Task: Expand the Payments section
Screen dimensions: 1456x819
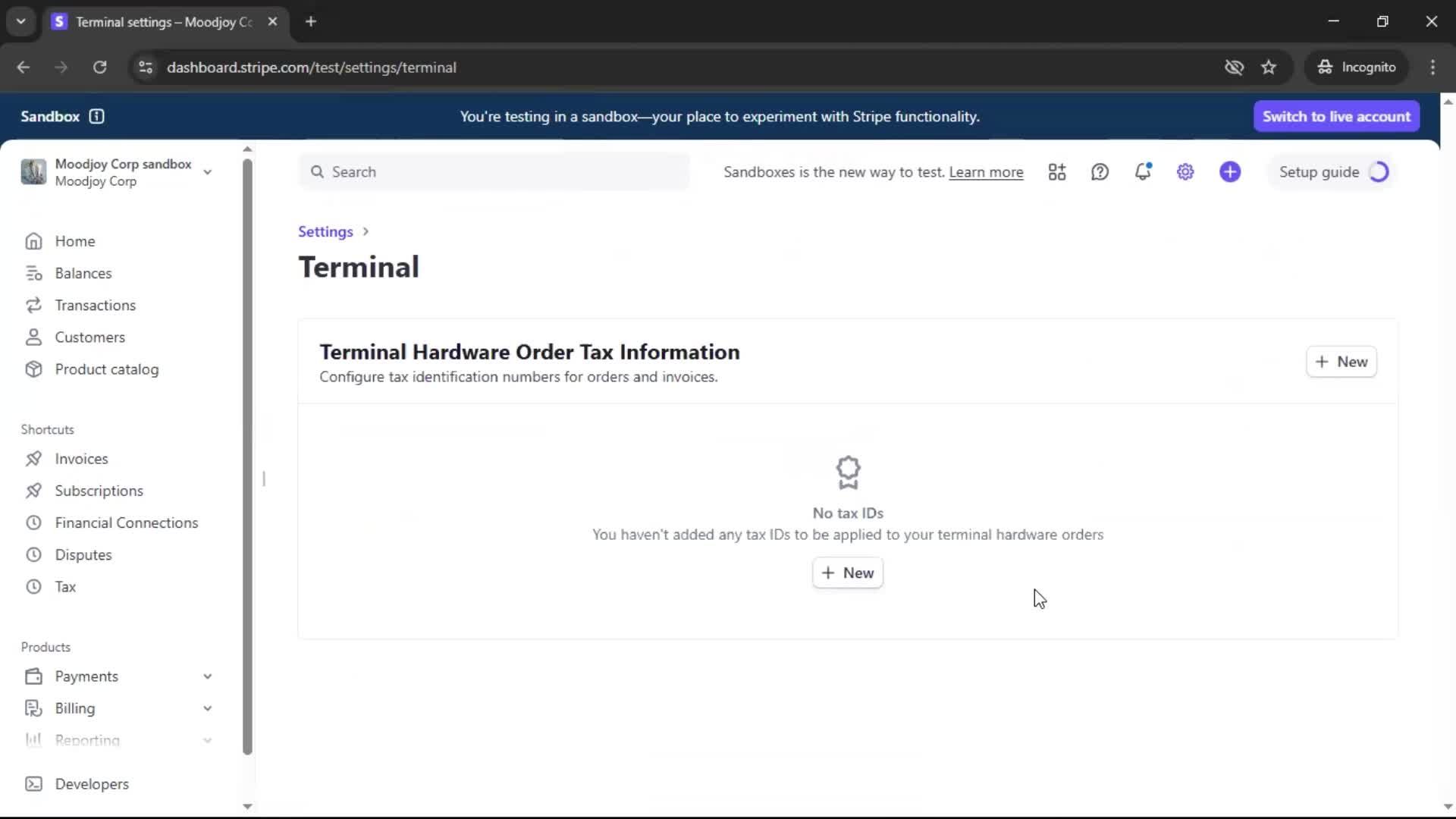Action: point(207,676)
